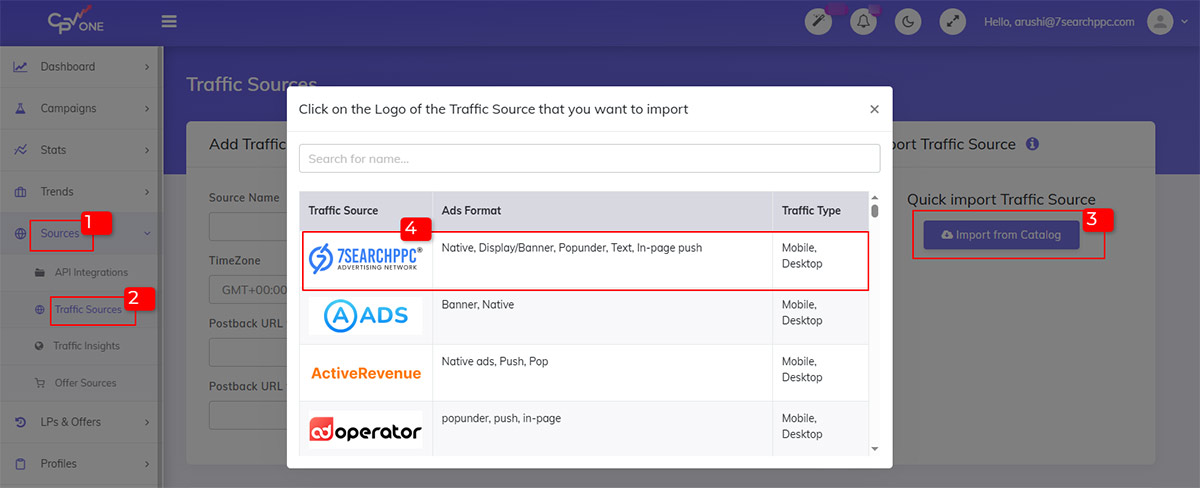Click the Offer Sources cart icon
Screen dimensions: 1200x488
40,383
